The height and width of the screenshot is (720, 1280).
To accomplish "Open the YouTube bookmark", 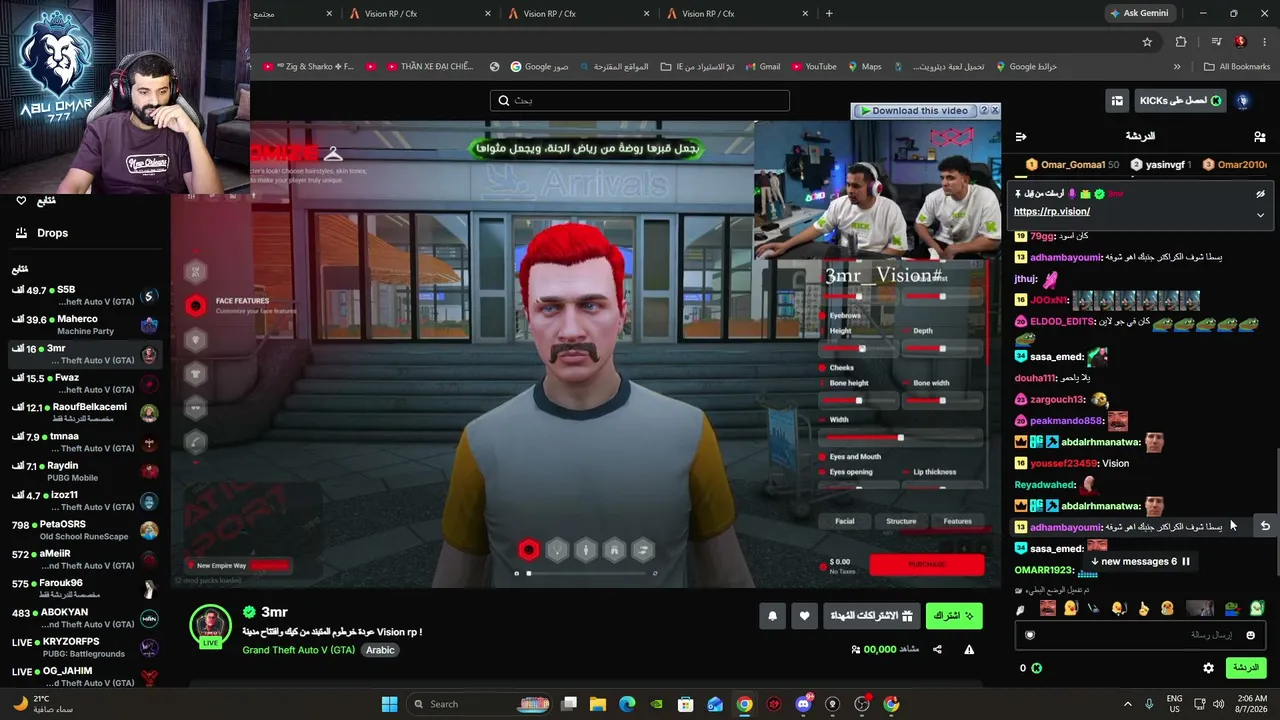I will (x=814, y=67).
